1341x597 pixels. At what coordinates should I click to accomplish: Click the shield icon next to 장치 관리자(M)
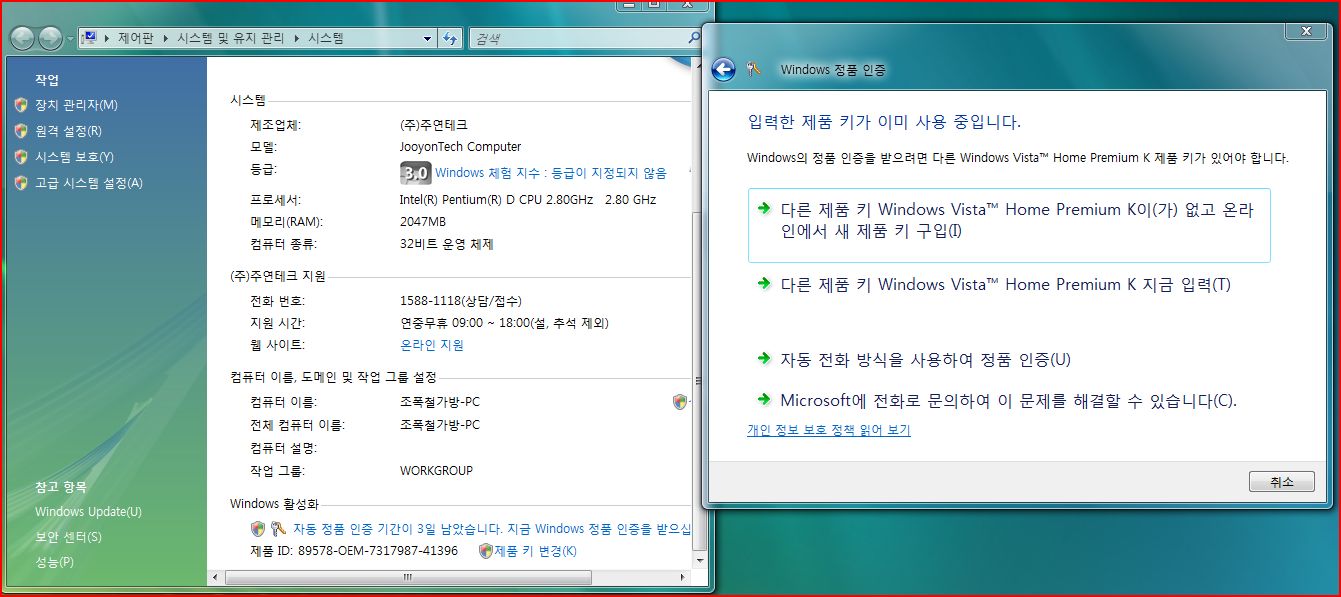coord(21,105)
